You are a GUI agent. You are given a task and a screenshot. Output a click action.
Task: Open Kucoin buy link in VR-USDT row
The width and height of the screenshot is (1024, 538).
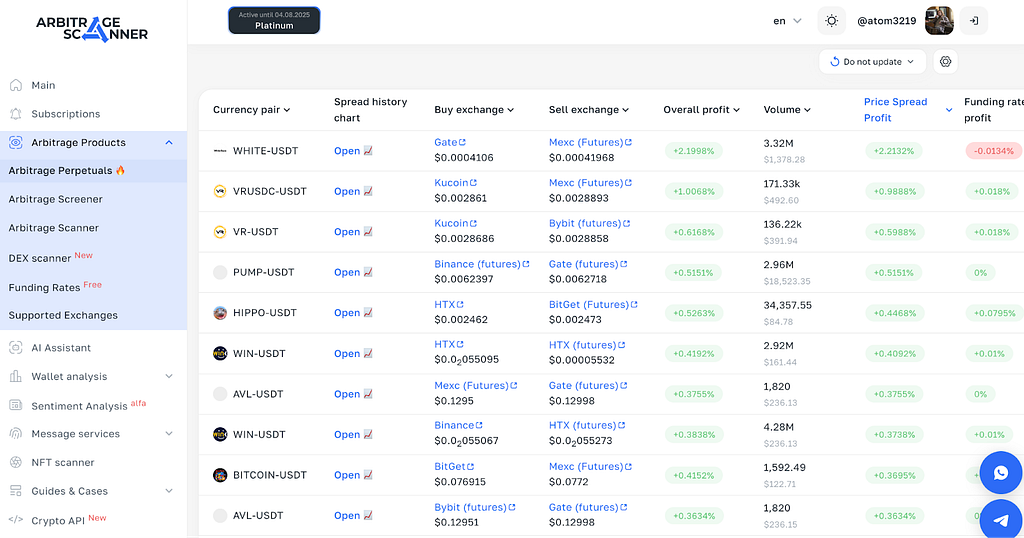pyautogui.click(x=455, y=223)
